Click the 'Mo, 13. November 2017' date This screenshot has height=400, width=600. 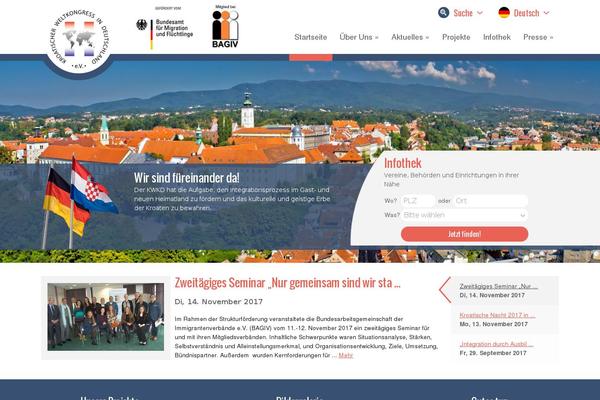point(493,324)
